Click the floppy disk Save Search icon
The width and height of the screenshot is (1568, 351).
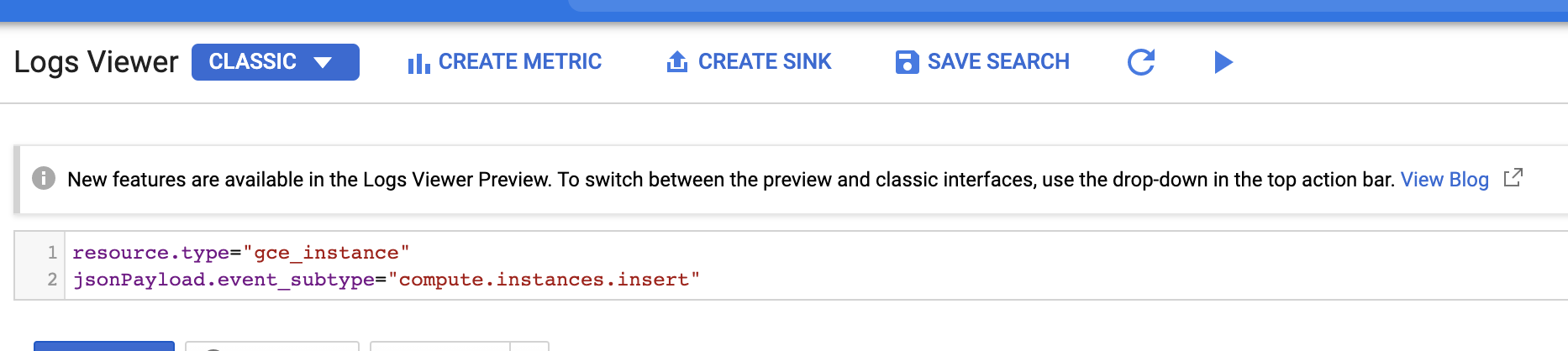tap(907, 62)
